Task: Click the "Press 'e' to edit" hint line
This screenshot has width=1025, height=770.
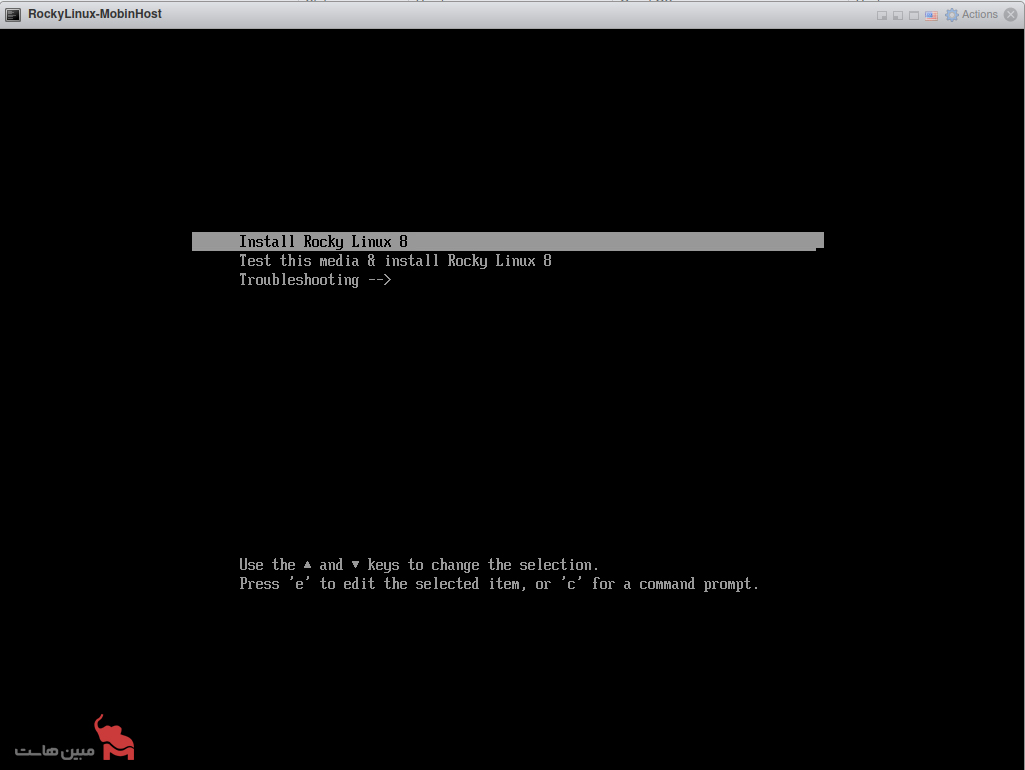Action: coord(499,584)
